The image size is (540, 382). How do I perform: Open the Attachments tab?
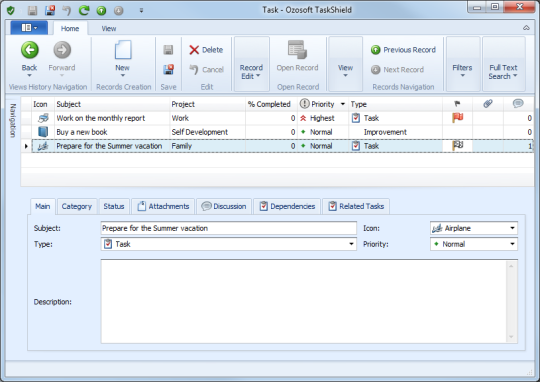163,206
